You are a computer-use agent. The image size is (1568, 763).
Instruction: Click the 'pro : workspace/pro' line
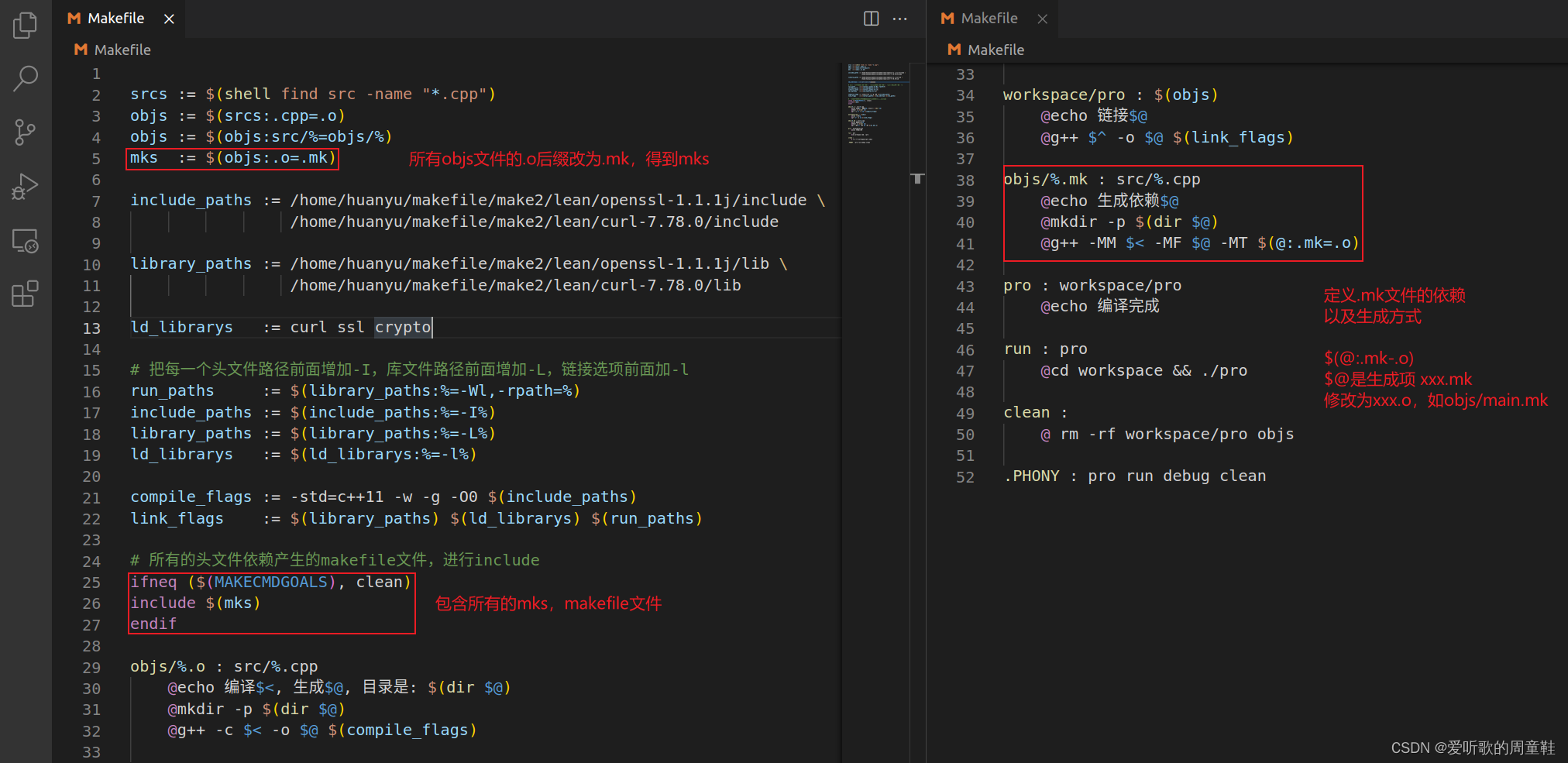pyautogui.click(x=1092, y=286)
